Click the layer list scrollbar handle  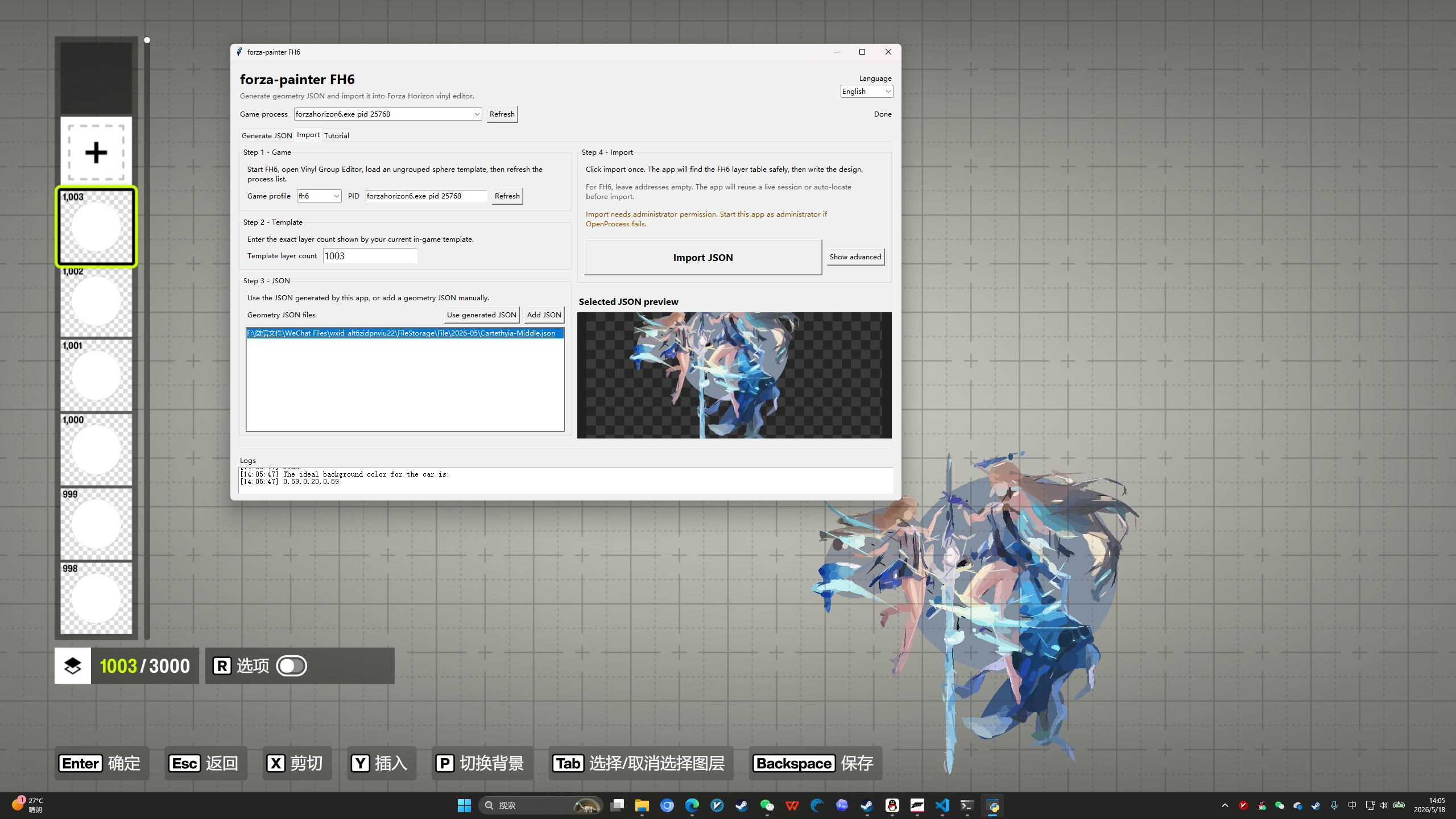click(147, 40)
